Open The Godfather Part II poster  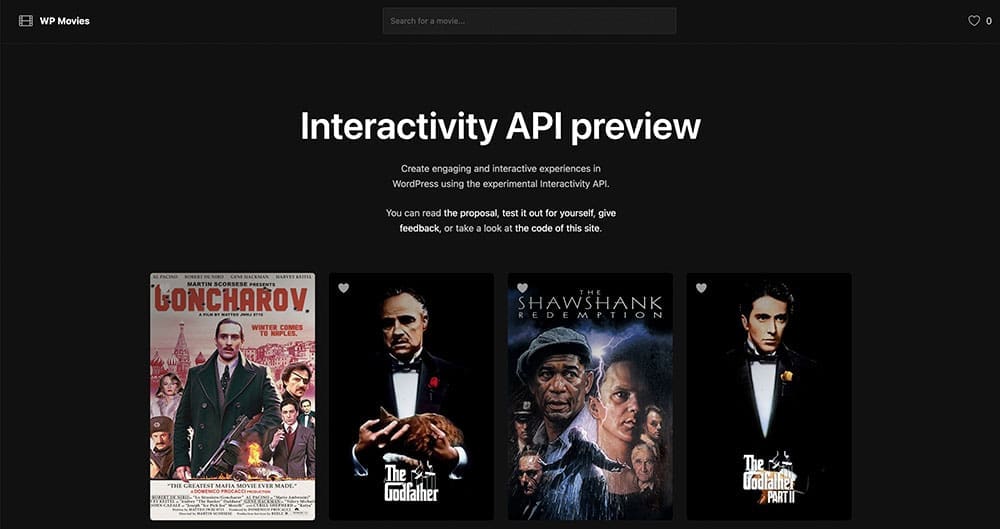pos(768,396)
